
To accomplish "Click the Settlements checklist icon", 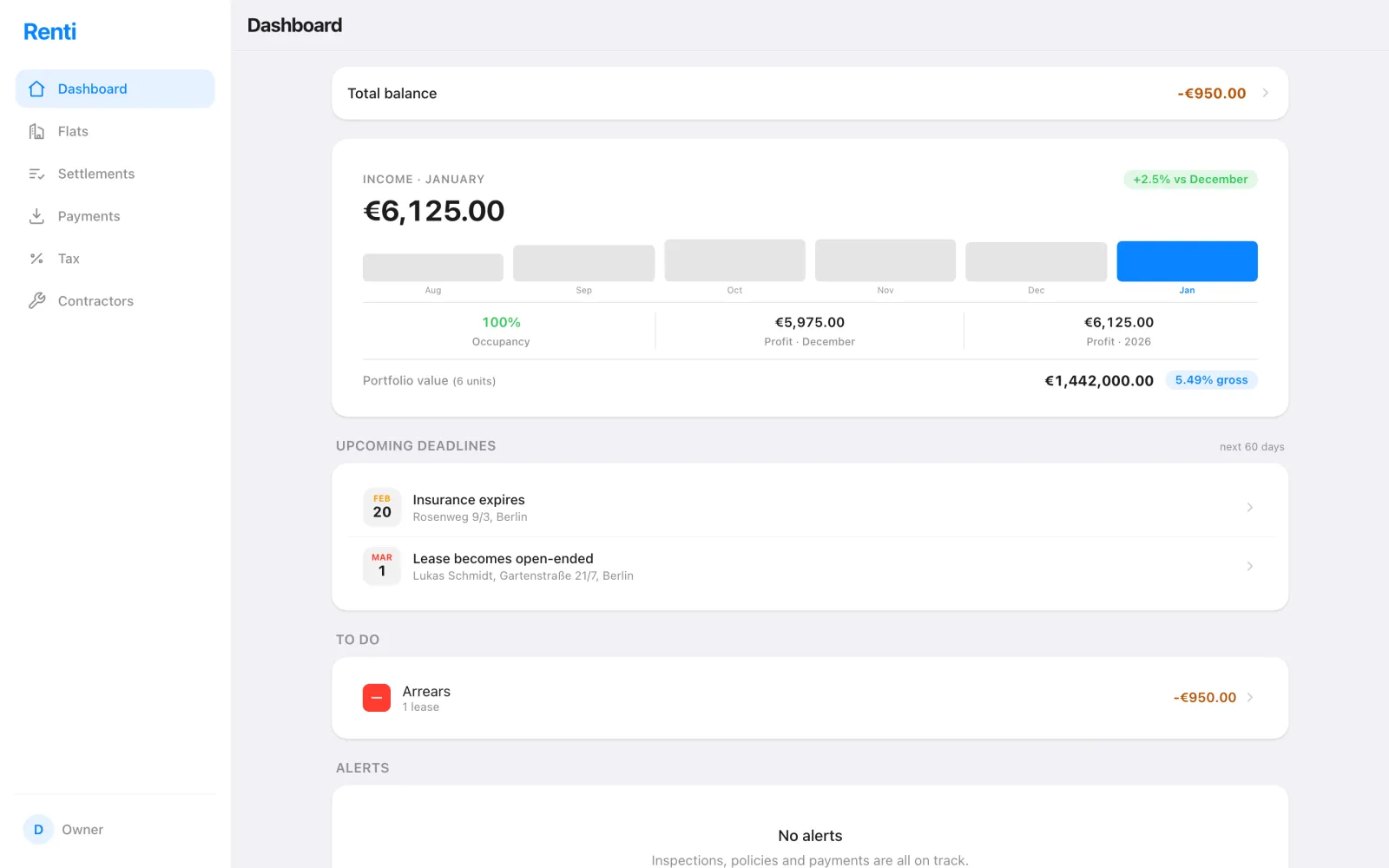I will [36, 174].
